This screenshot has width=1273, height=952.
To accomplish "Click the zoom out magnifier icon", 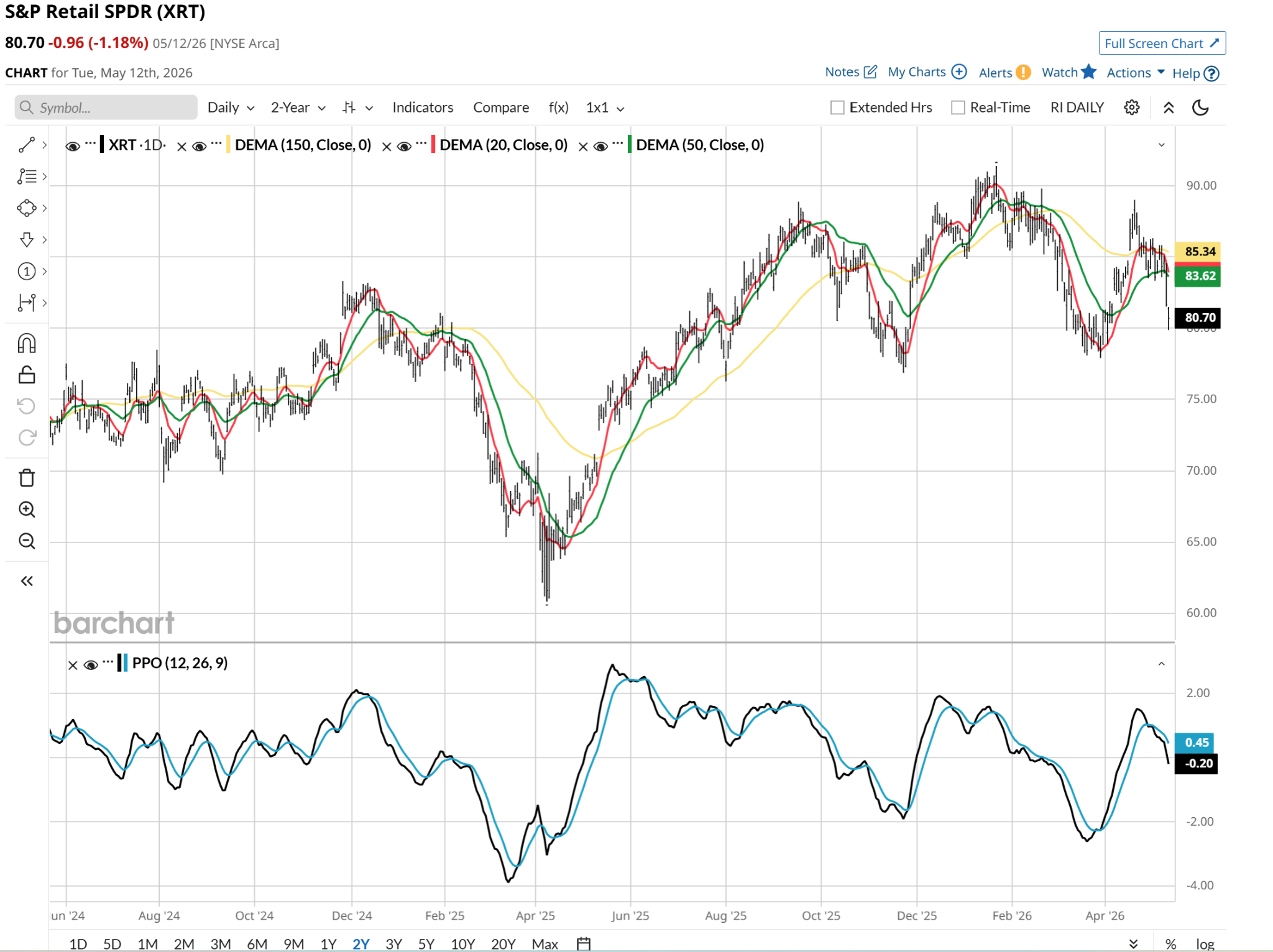I will pyautogui.click(x=27, y=541).
